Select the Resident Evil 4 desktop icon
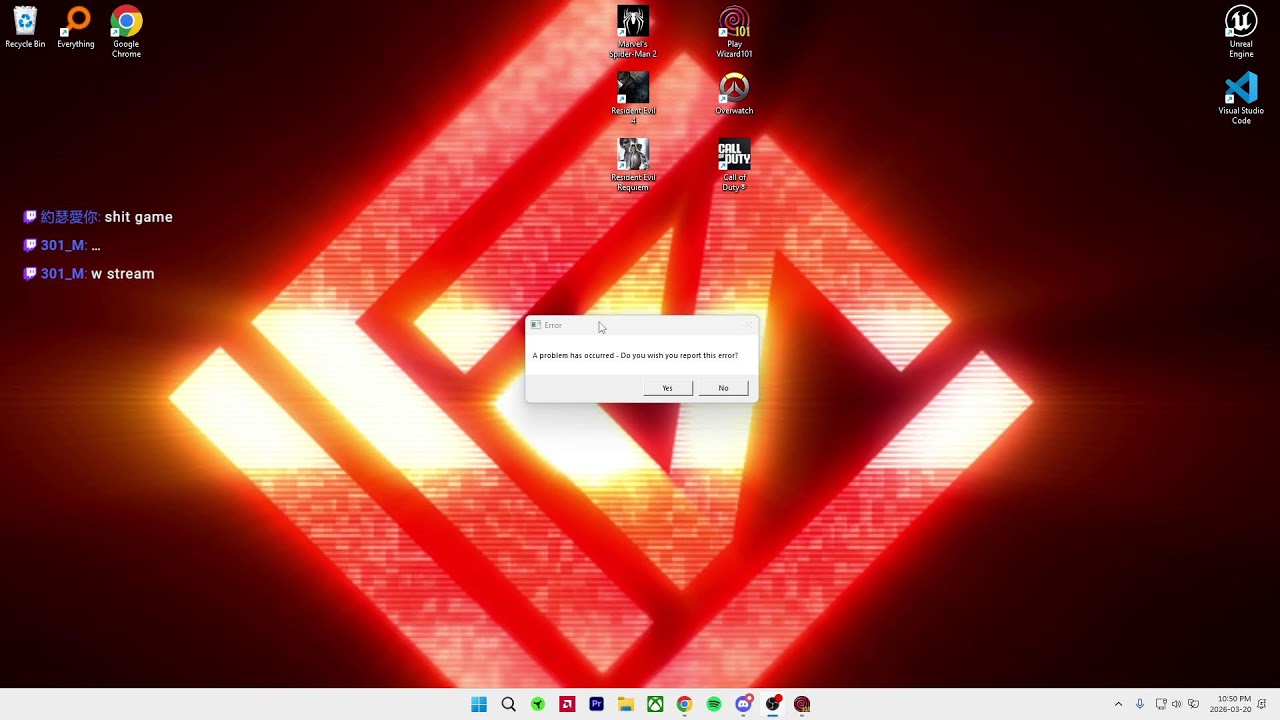Screen dimensions: 1280x720 [x=633, y=98]
